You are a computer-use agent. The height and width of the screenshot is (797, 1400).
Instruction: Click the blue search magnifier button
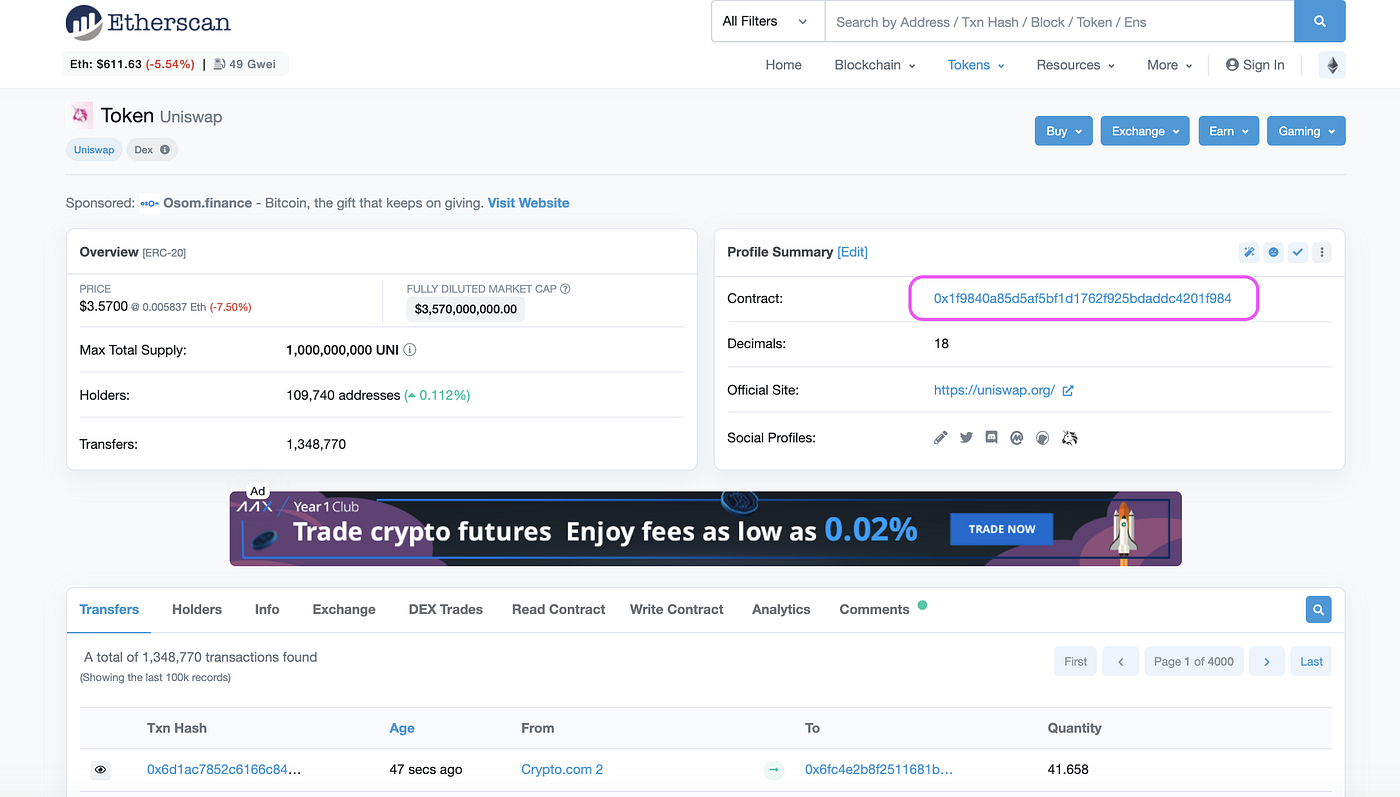pyautogui.click(x=1320, y=21)
